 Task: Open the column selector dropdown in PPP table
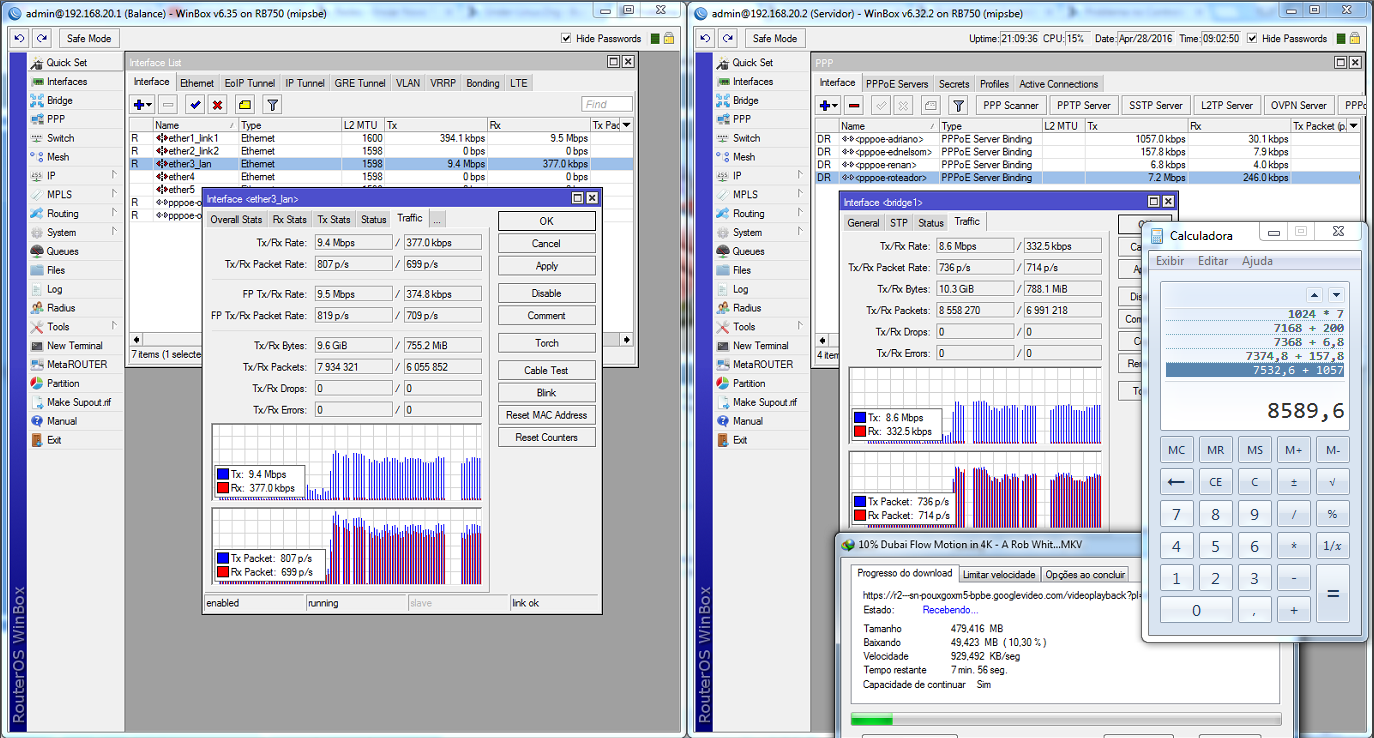(x=1354, y=127)
